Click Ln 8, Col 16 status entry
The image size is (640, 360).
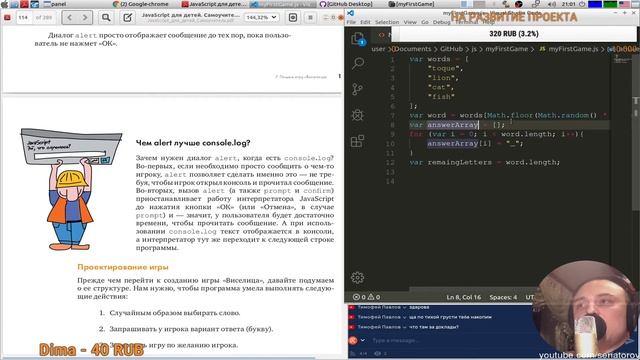pos(464,297)
